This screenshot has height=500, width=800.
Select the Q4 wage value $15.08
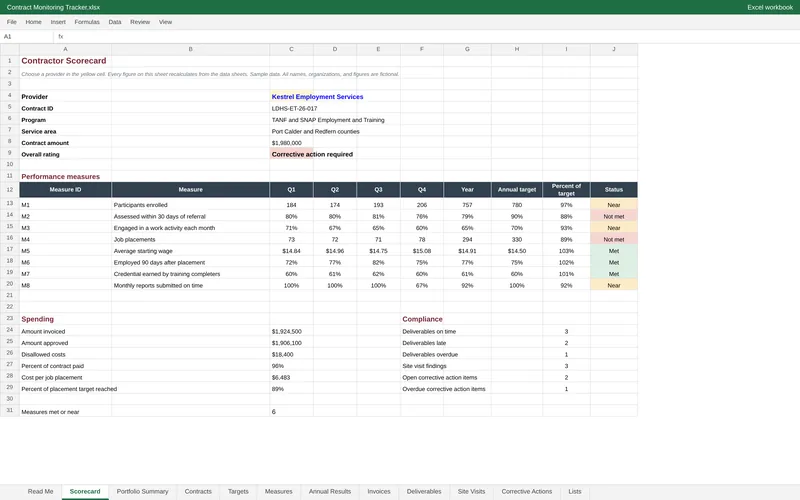[422, 251]
